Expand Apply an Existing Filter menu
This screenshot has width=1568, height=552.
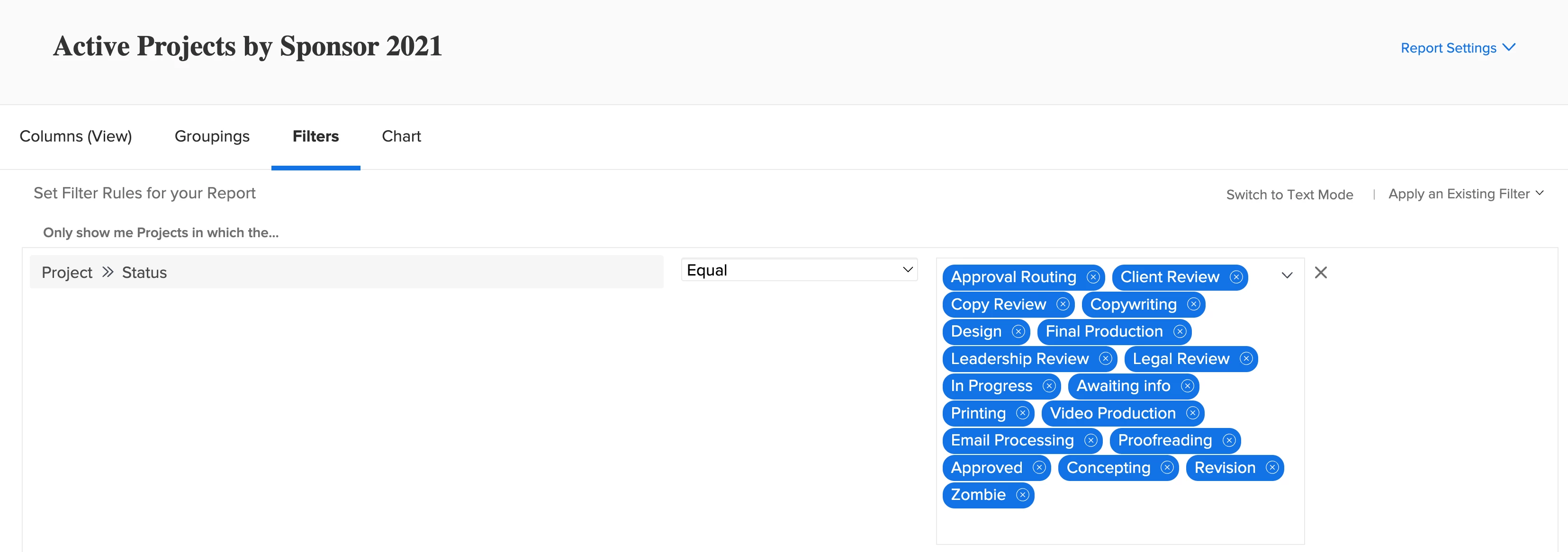(1465, 194)
